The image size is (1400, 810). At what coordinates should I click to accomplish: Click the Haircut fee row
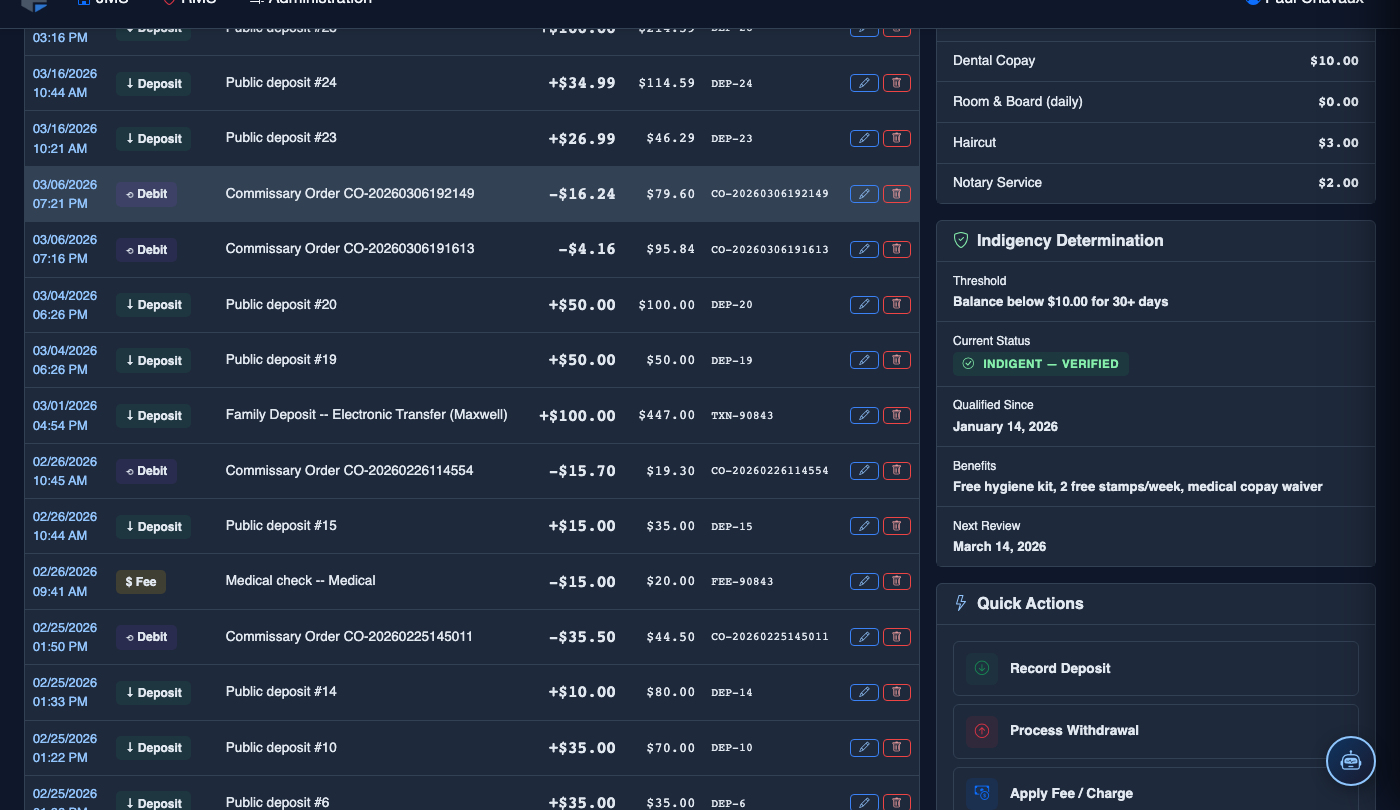click(x=1156, y=143)
